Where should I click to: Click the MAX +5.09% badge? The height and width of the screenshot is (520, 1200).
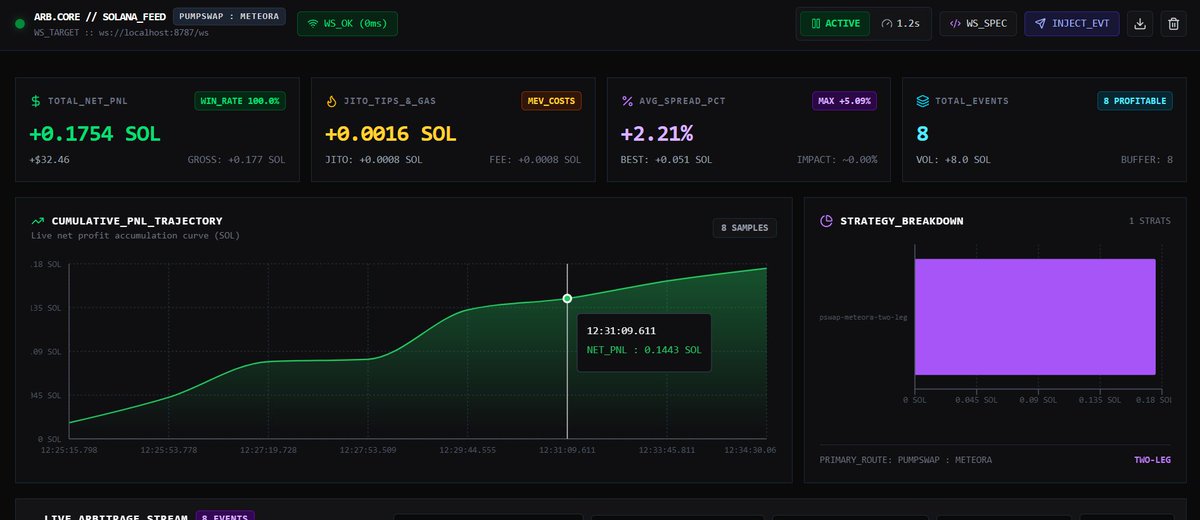pyautogui.click(x=845, y=101)
